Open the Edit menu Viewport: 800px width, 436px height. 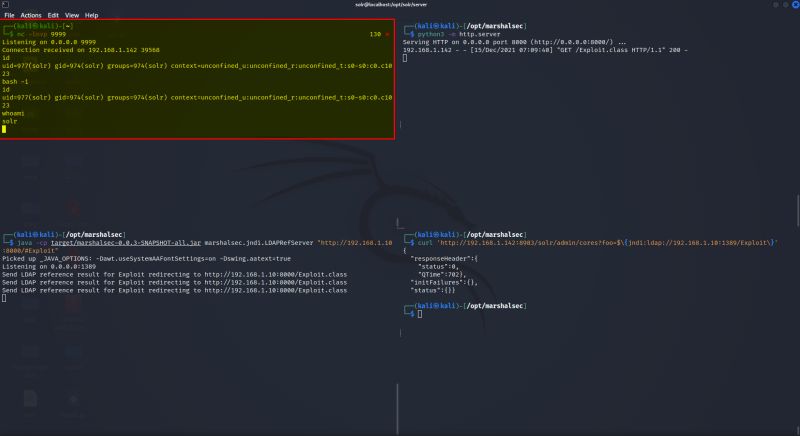(53, 15)
